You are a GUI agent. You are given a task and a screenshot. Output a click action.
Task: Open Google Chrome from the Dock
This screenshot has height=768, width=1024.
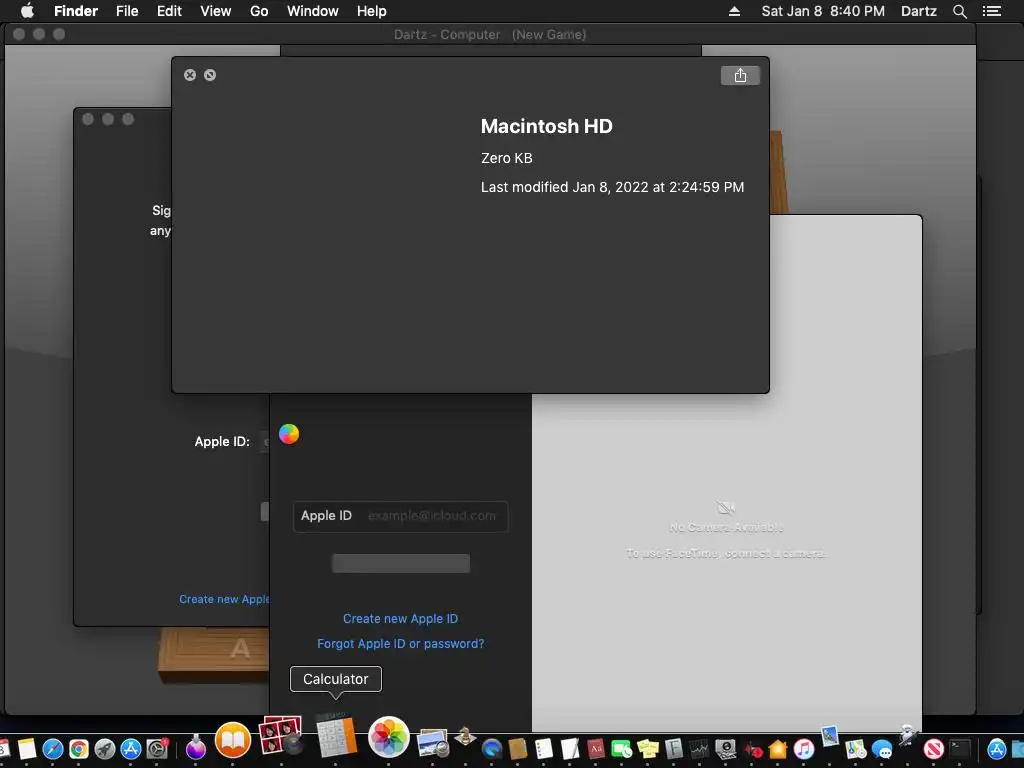78,748
